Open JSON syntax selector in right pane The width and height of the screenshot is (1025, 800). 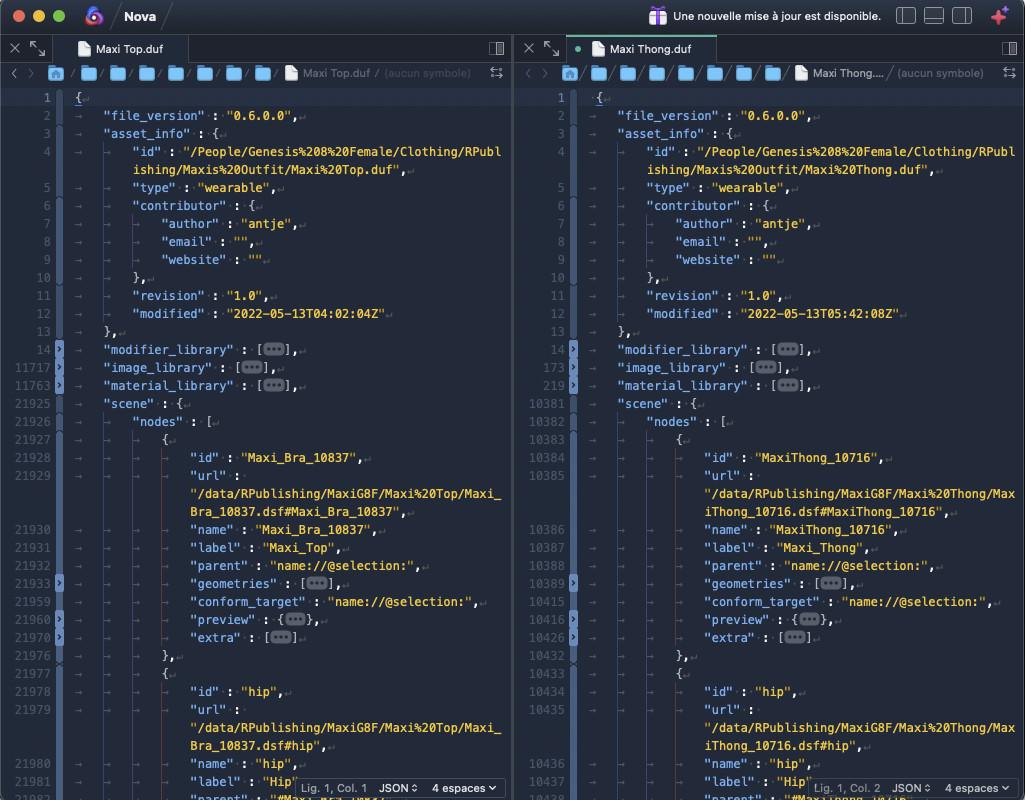click(911, 788)
